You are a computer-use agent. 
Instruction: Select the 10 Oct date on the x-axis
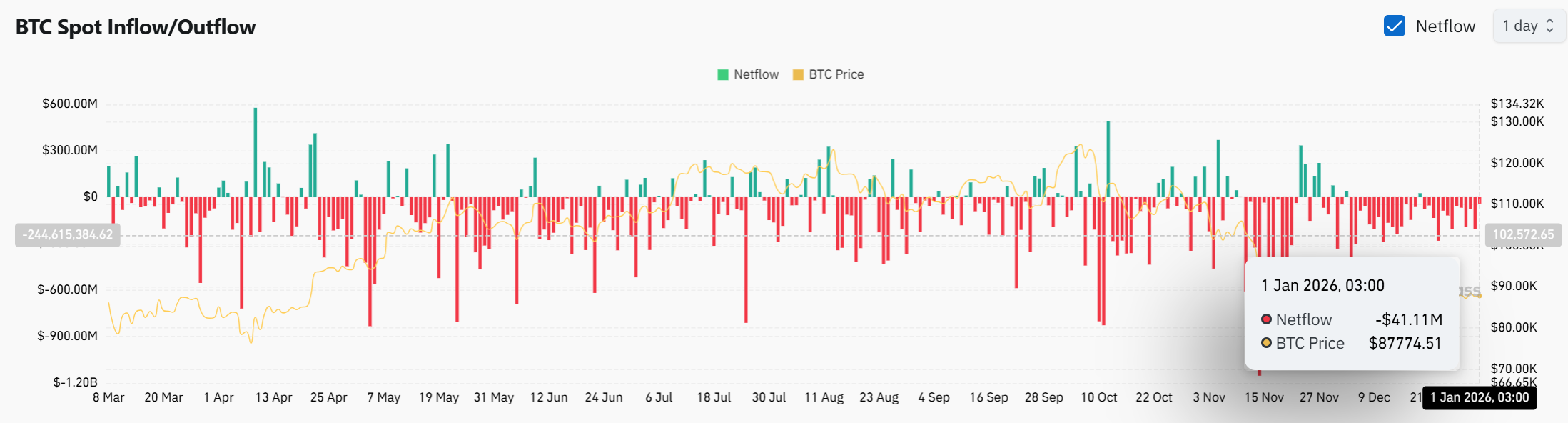[1098, 397]
